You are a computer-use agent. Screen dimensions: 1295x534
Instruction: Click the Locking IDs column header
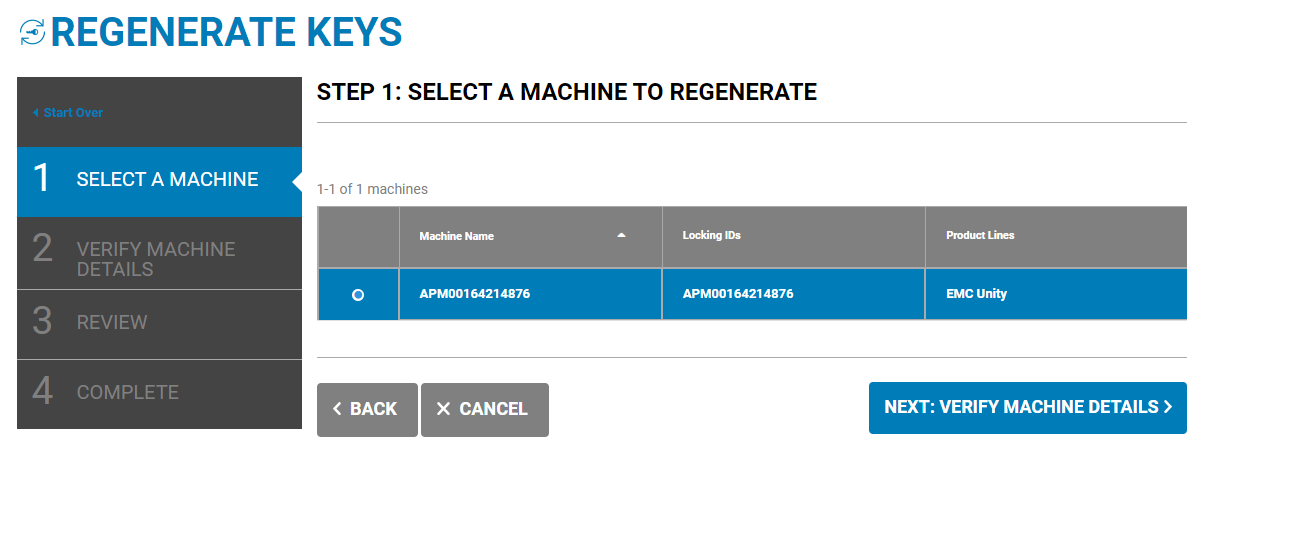pyautogui.click(x=712, y=236)
